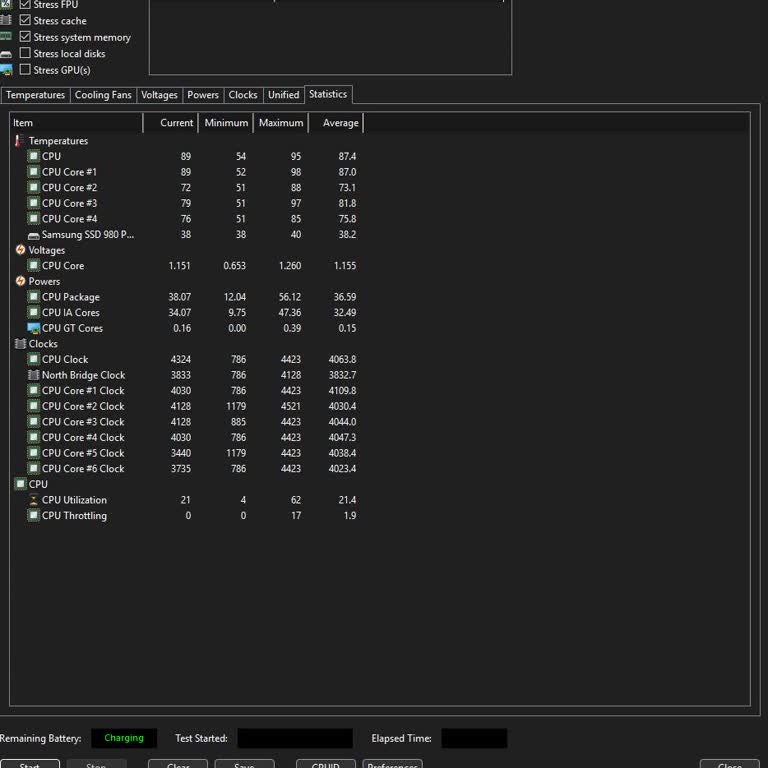Click the Samsung SSD 980 drive icon
Image resolution: width=768 pixels, height=768 pixels.
click(x=33, y=235)
